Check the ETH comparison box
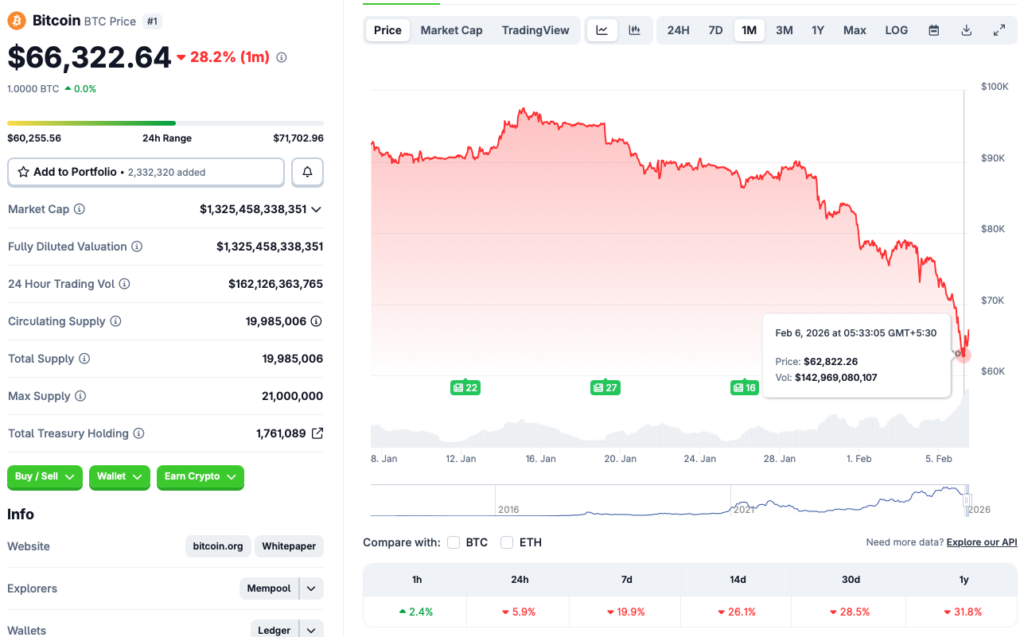This screenshot has width=1024, height=637. coord(506,542)
